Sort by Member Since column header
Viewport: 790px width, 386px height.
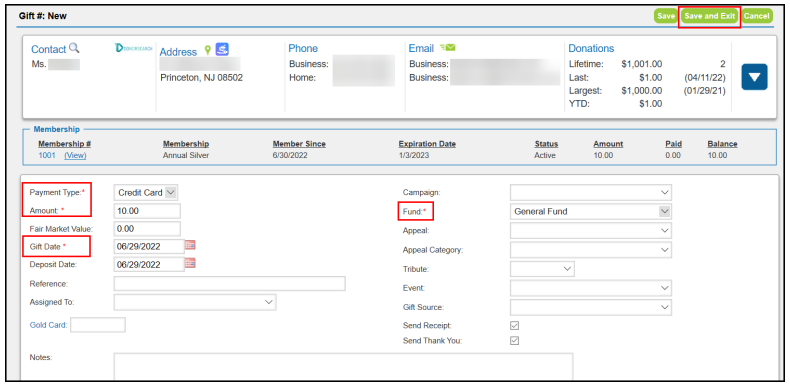pyautogui.click(x=299, y=144)
